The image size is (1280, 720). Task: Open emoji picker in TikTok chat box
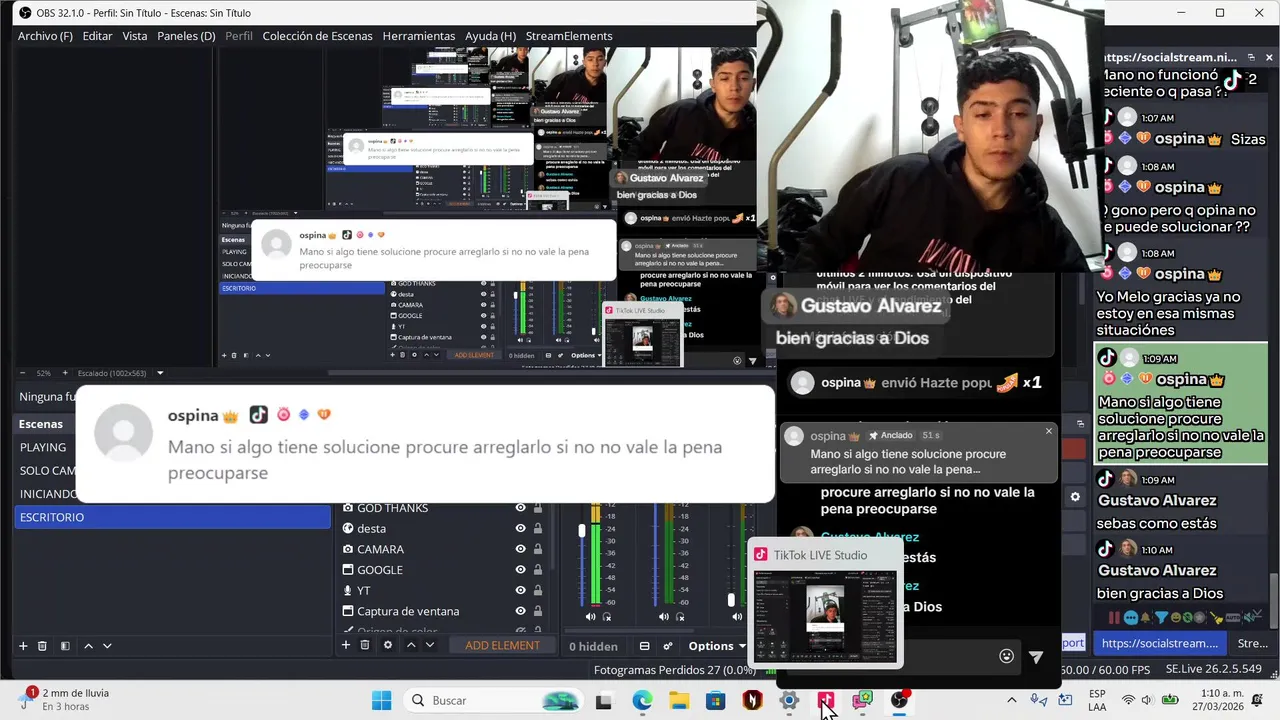(x=1006, y=656)
